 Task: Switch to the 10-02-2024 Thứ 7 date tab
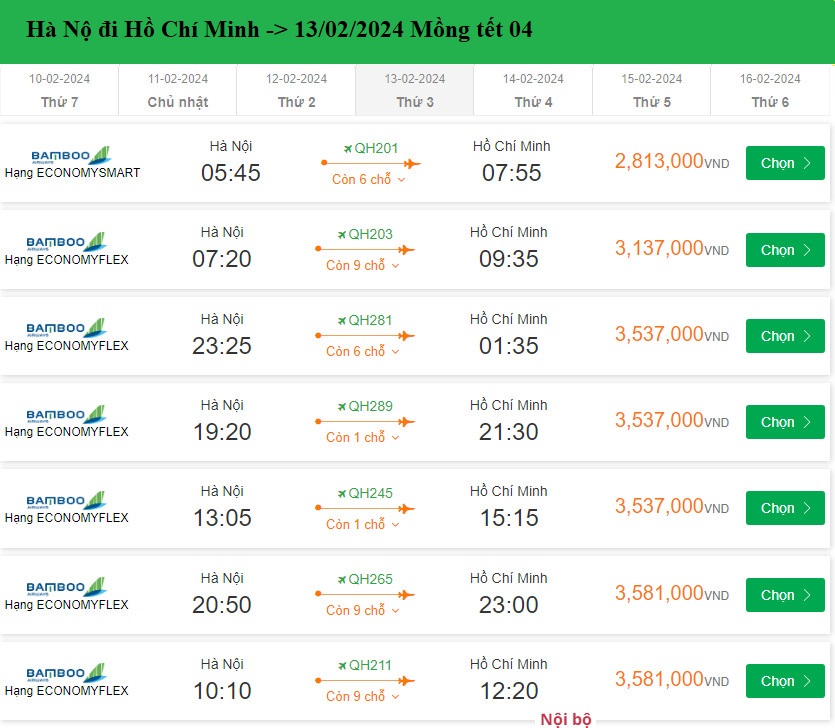59,90
